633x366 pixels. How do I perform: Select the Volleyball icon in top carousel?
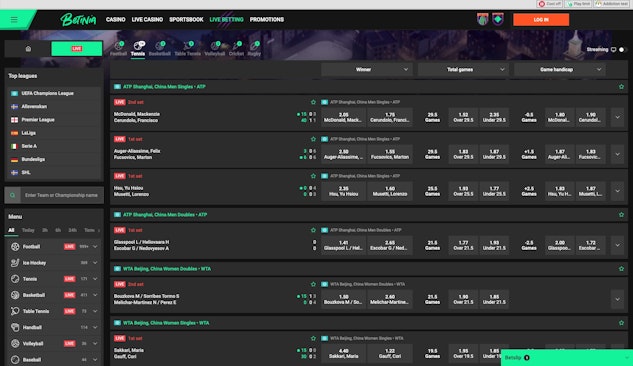click(214, 48)
